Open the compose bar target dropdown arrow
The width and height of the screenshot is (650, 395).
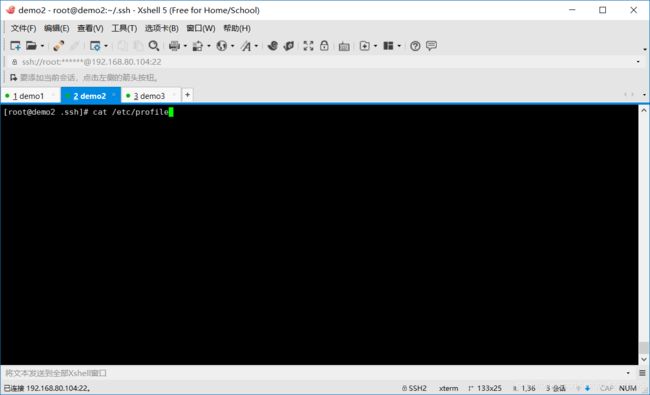click(x=628, y=373)
